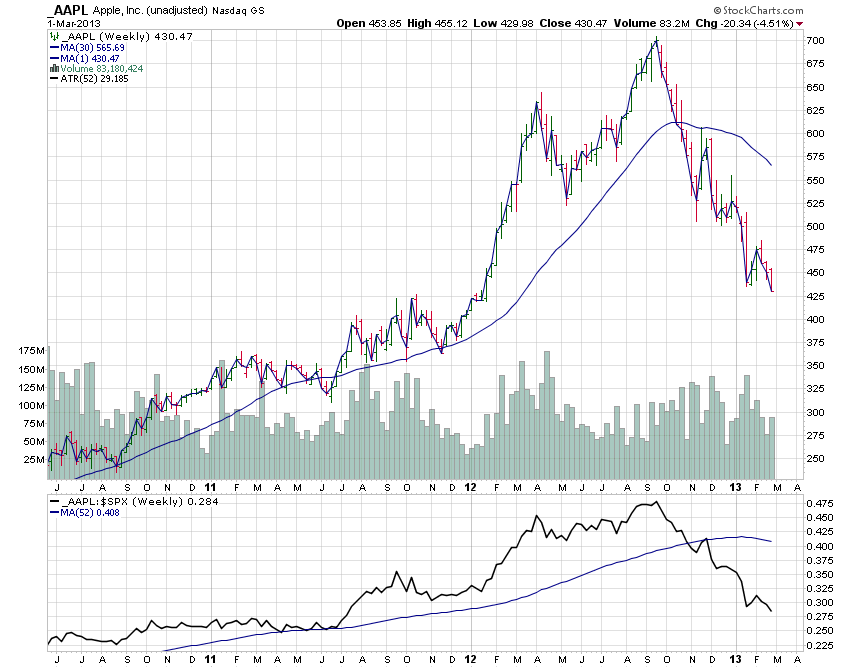The width and height of the screenshot is (850, 668).
Task: Click the 'Volume 83.2M' header value
Action: coord(652,23)
